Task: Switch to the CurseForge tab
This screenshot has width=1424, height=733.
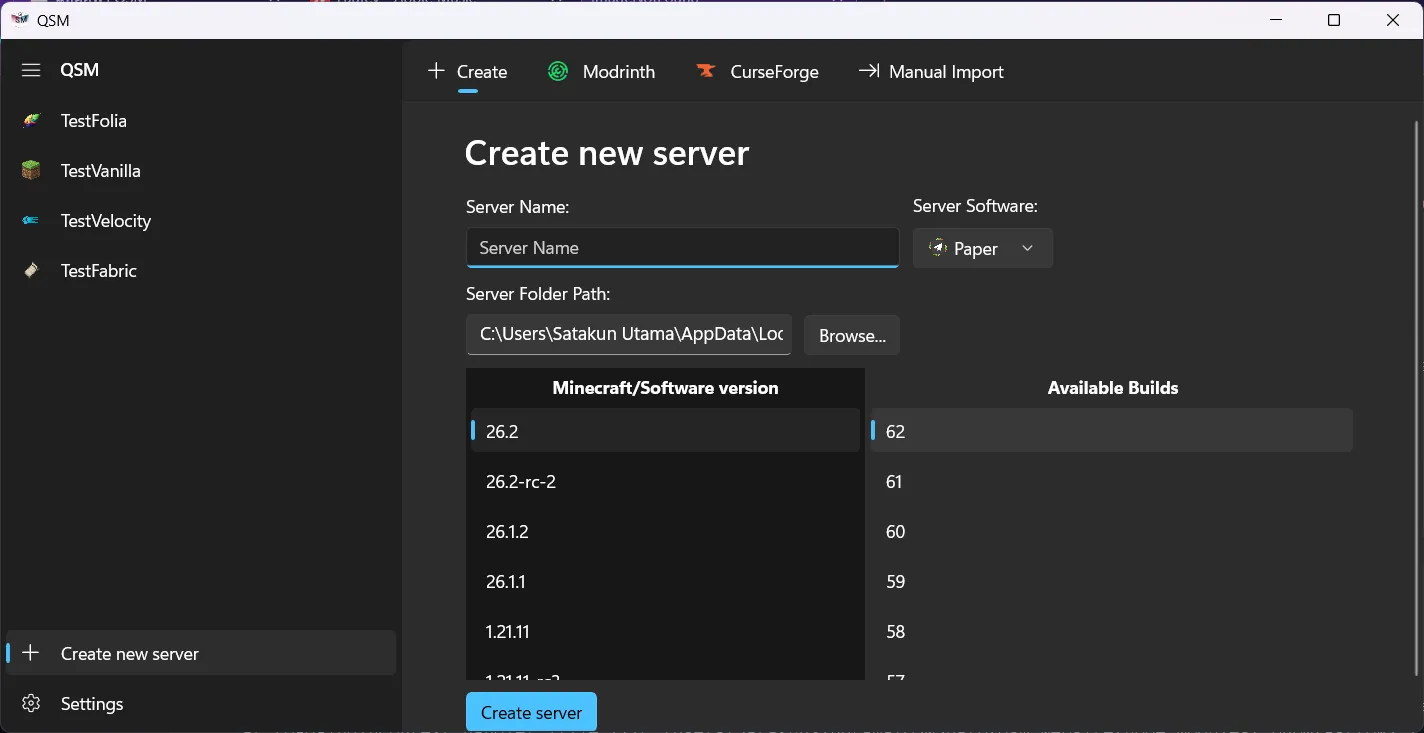Action: pyautogui.click(x=757, y=72)
